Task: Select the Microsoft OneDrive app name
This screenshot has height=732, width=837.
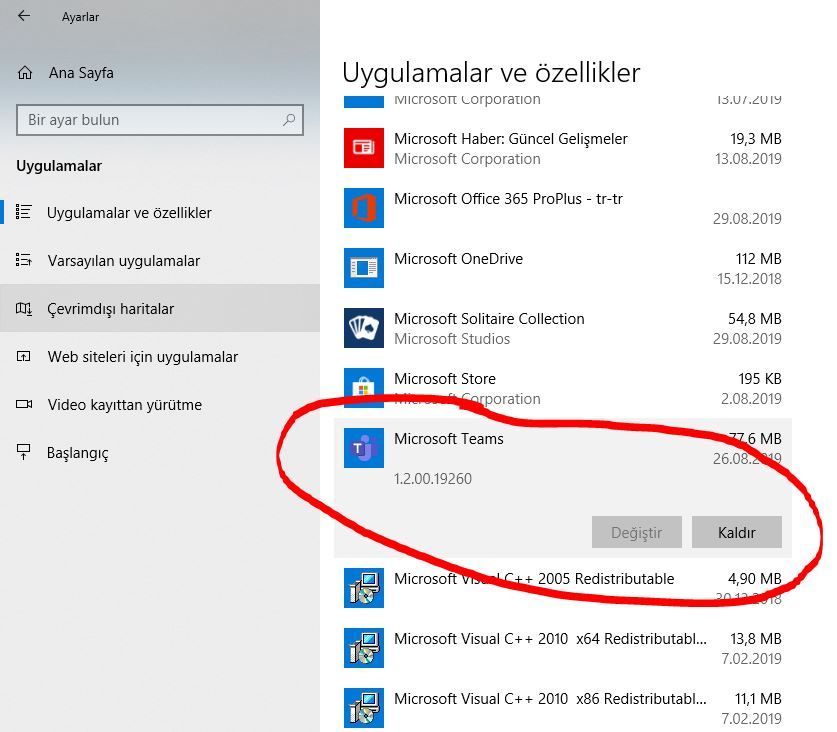Action: click(x=458, y=258)
